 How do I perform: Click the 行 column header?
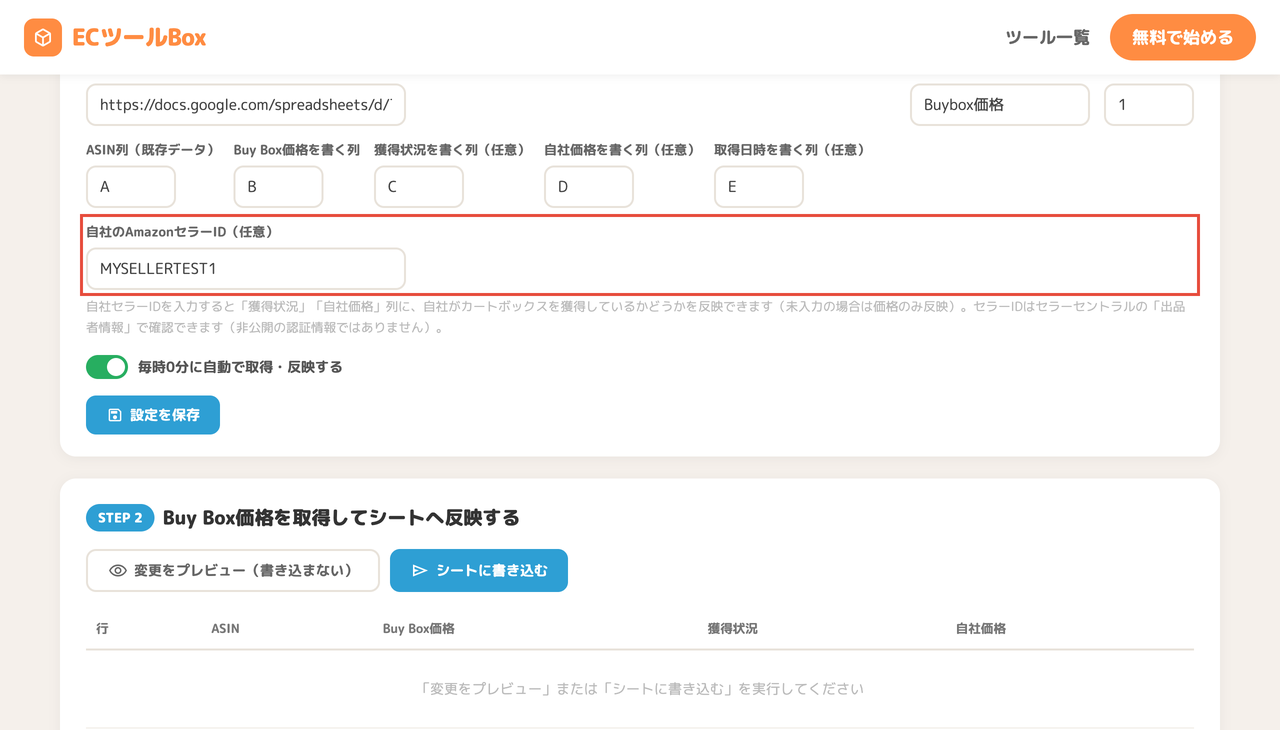click(102, 629)
